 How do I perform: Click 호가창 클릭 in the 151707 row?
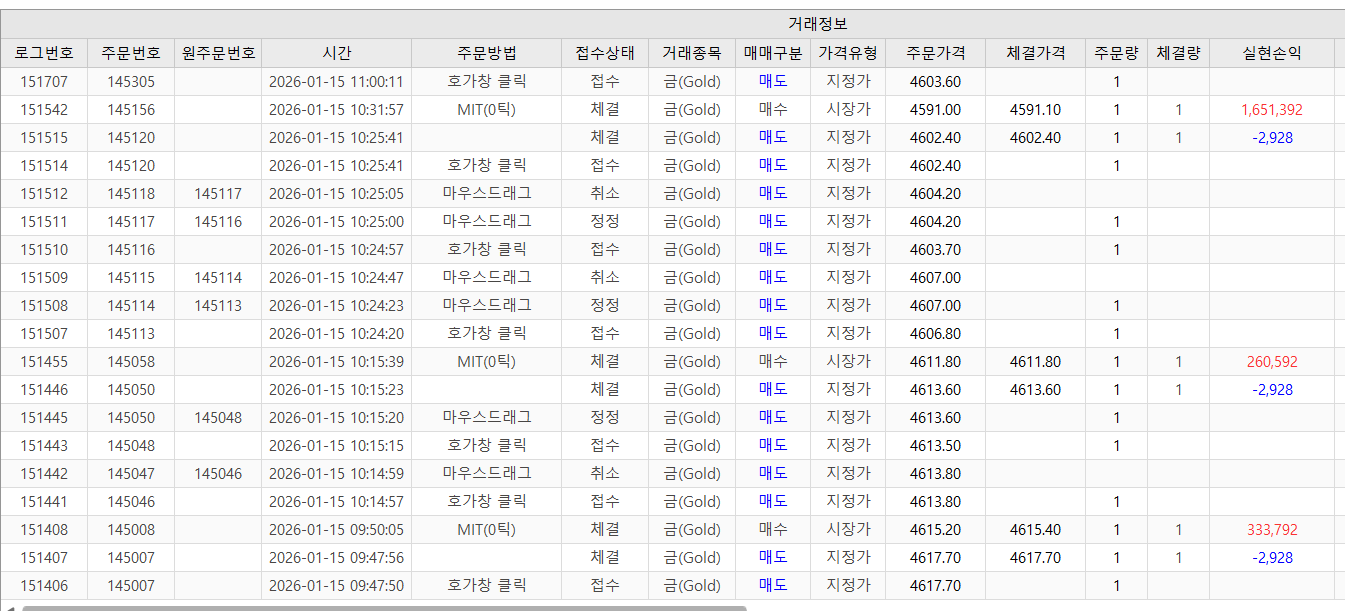[x=487, y=82]
